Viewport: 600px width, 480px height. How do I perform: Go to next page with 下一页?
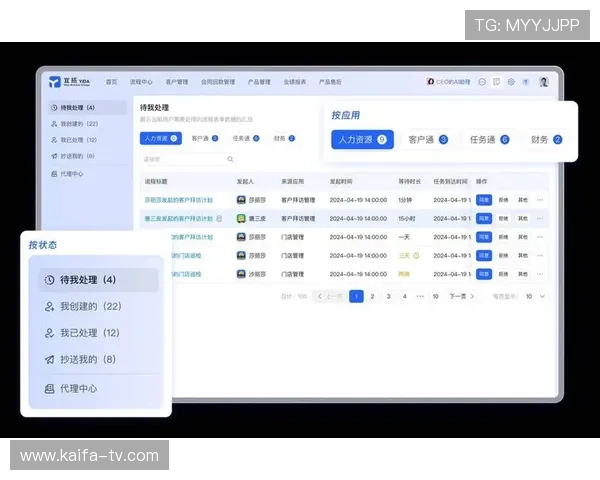tap(461, 296)
